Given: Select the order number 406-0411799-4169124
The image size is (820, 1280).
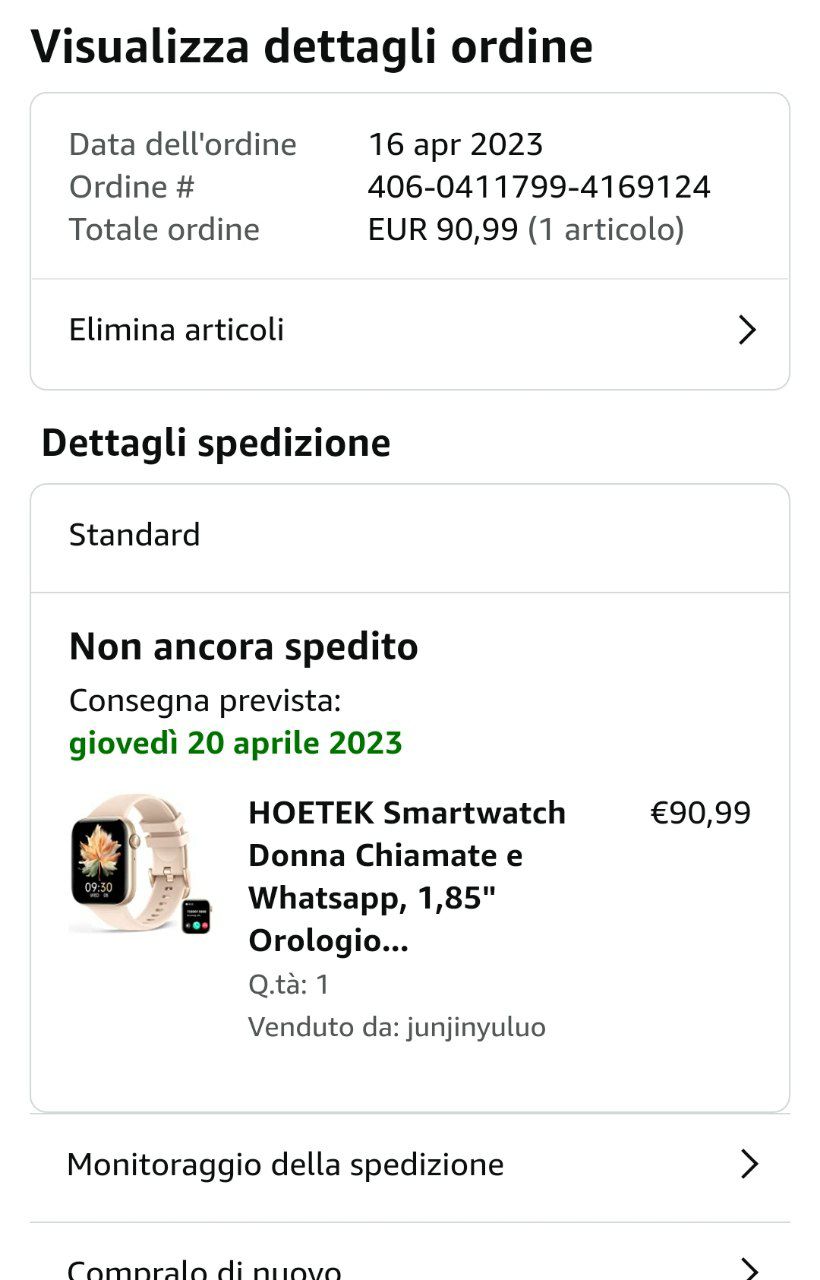Looking at the screenshot, I should point(539,187).
